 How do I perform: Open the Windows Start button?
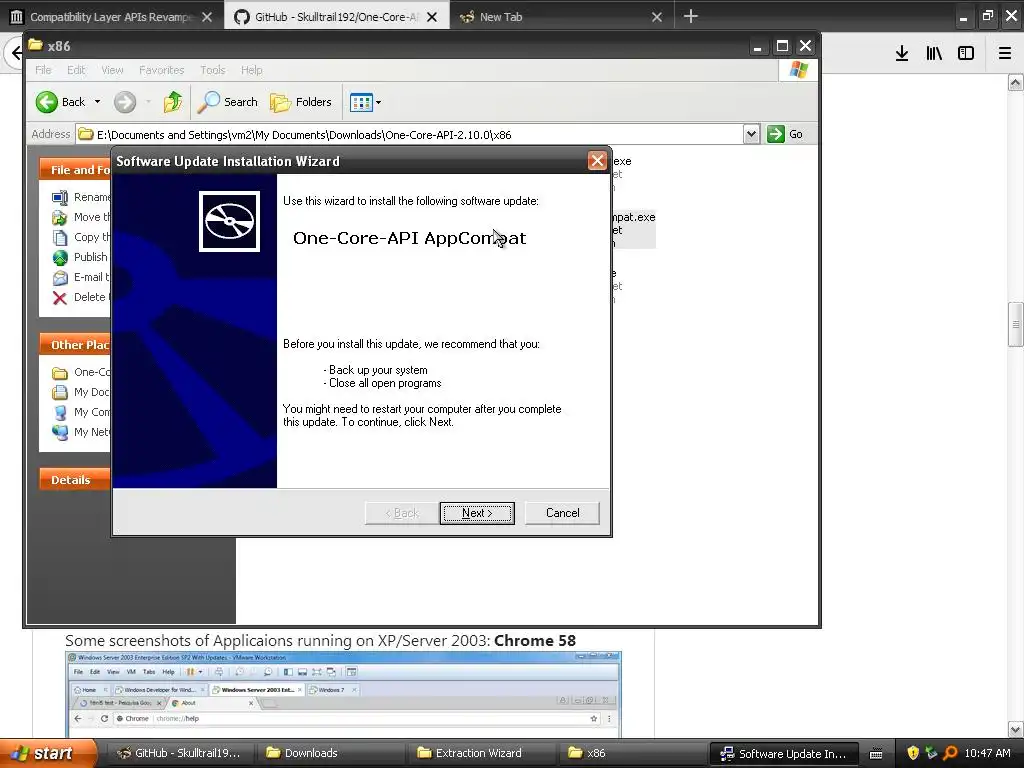[x=47, y=753]
